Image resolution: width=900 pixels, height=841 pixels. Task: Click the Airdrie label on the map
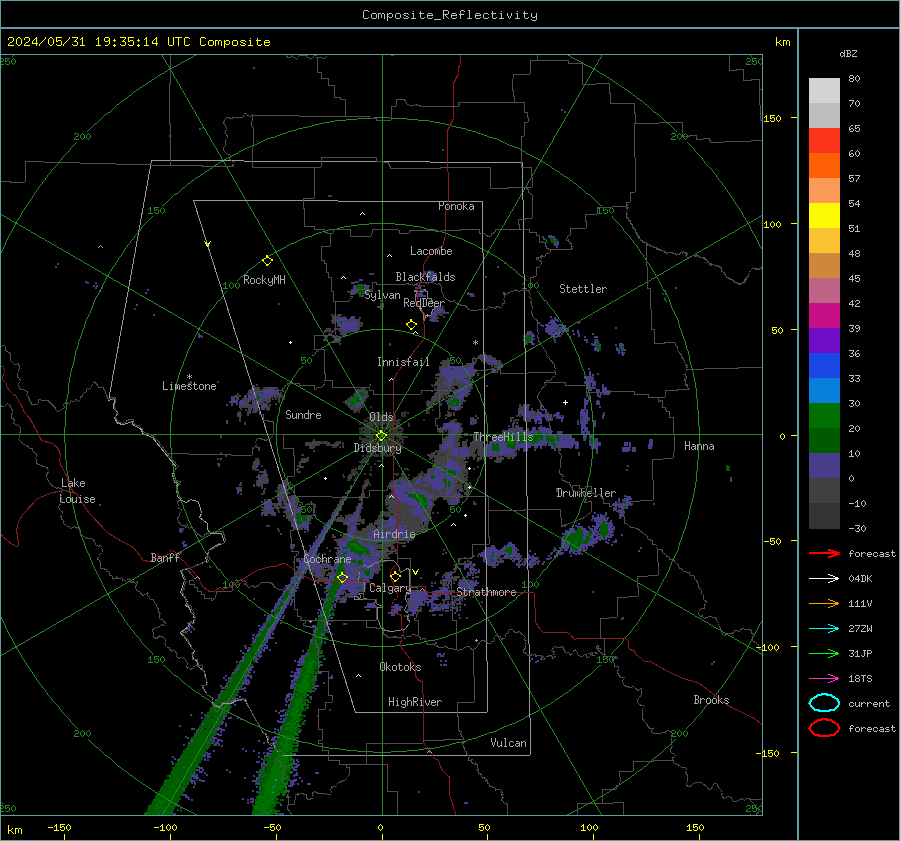click(394, 534)
